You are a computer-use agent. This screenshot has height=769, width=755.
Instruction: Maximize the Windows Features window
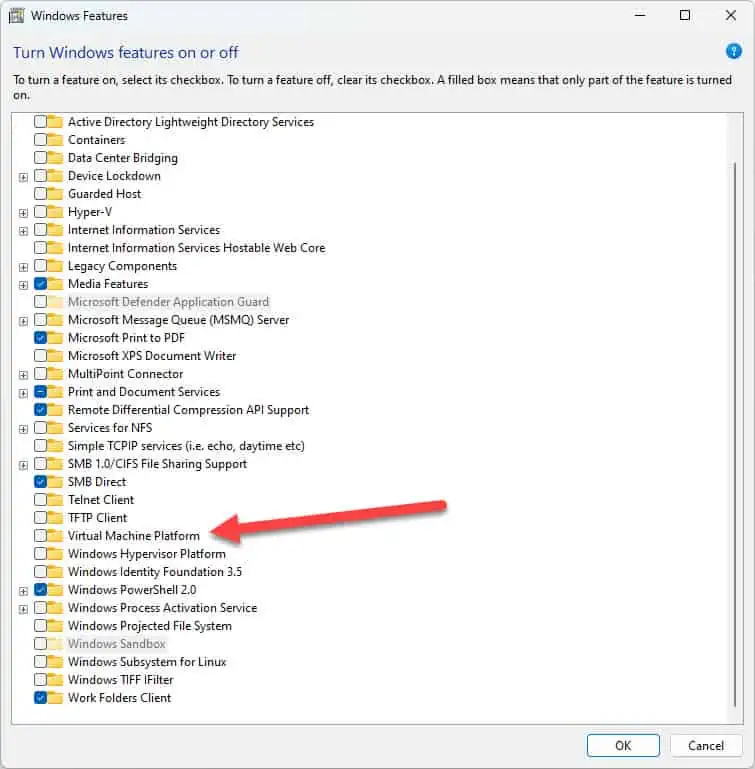click(x=685, y=15)
